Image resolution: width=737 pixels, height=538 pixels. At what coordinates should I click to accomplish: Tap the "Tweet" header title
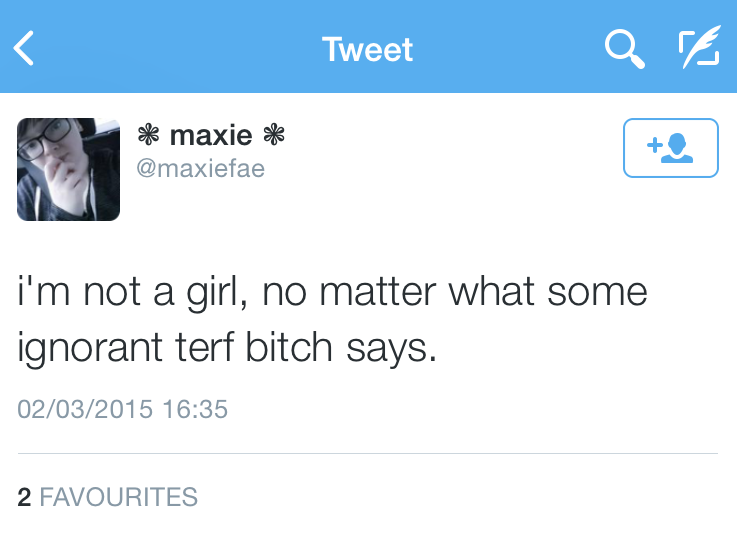(x=368, y=49)
